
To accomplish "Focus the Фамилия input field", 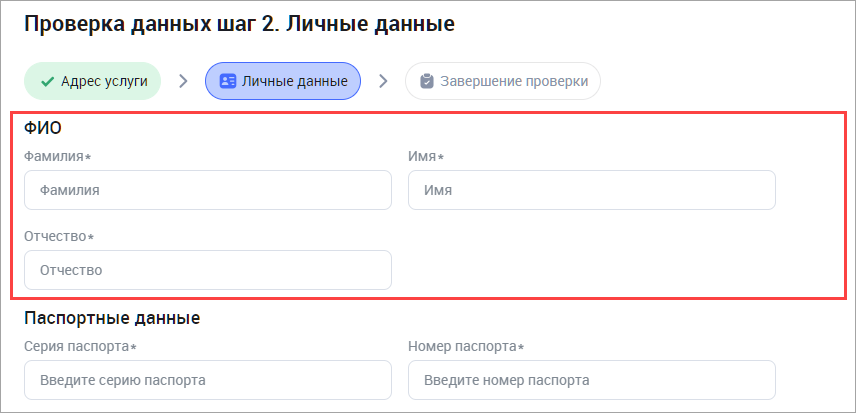I will [207, 190].
